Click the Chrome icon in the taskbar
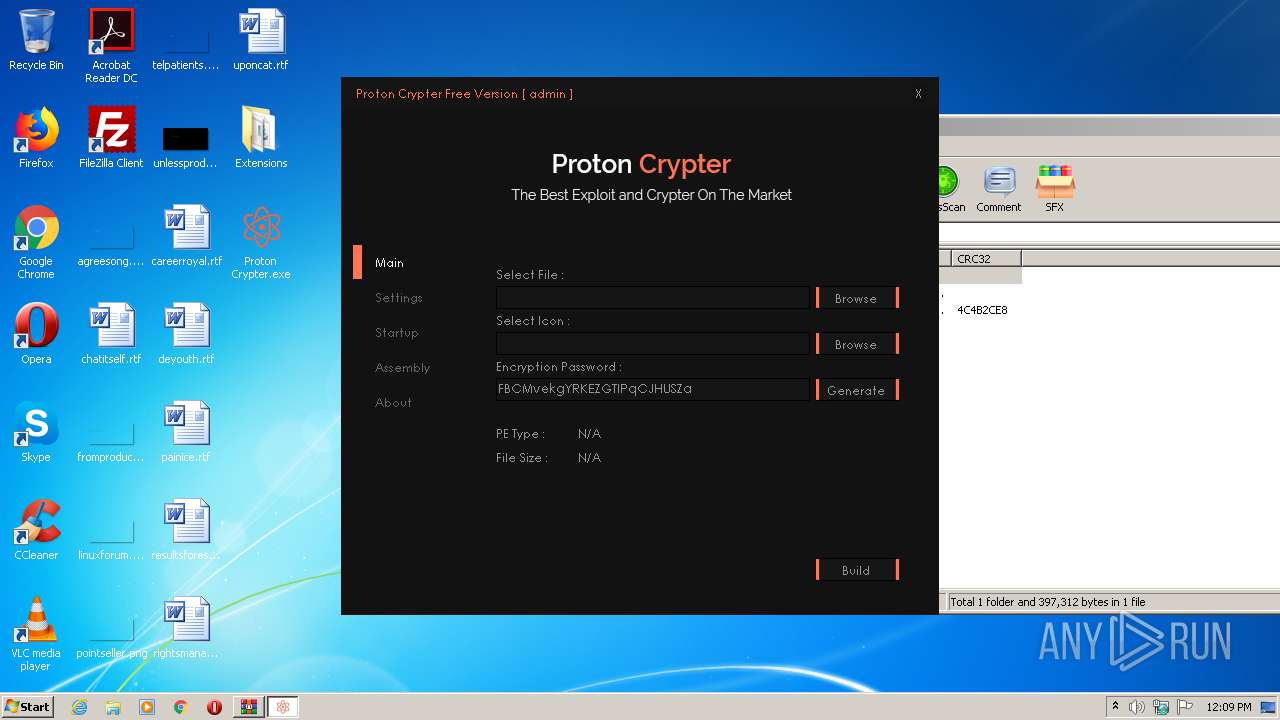This screenshot has height=720, width=1280. pos(180,707)
